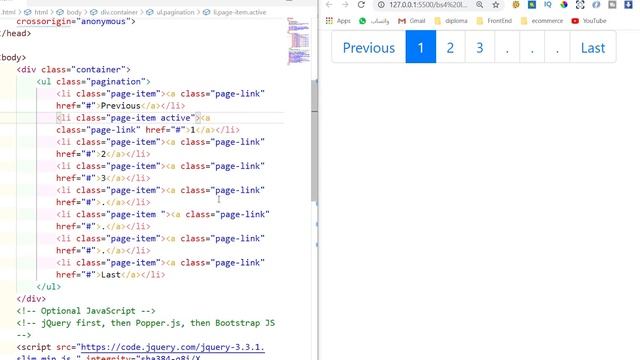Click the crossorigin="anonymous" line
Image resolution: width=640 pixels, height=360 pixels.
(76, 21)
